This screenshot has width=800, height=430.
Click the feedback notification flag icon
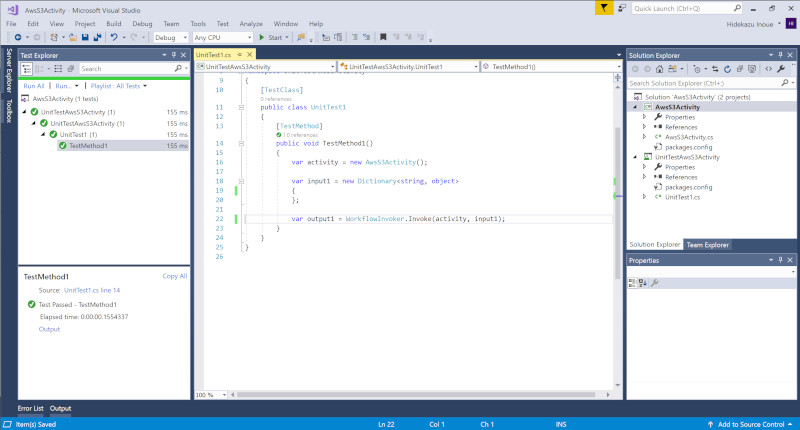605,8
